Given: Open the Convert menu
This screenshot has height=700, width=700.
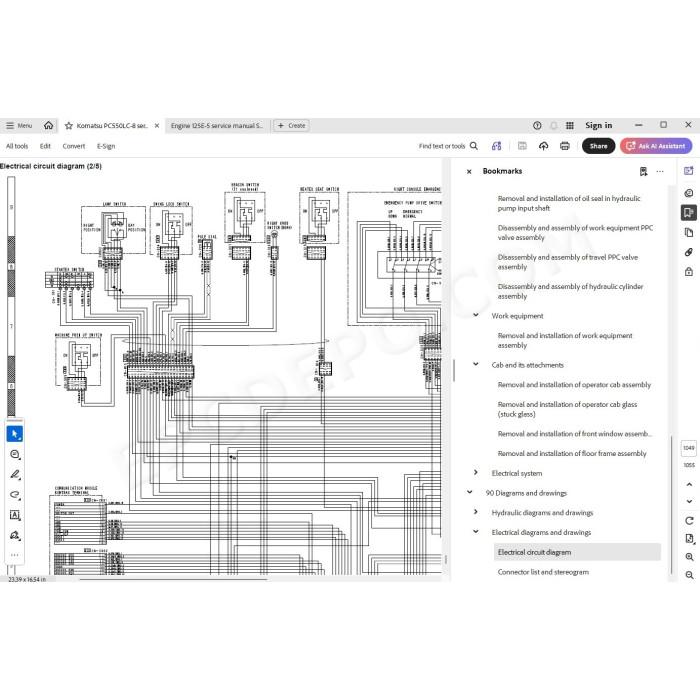Looking at the screenshot, I should click(74, 146).
